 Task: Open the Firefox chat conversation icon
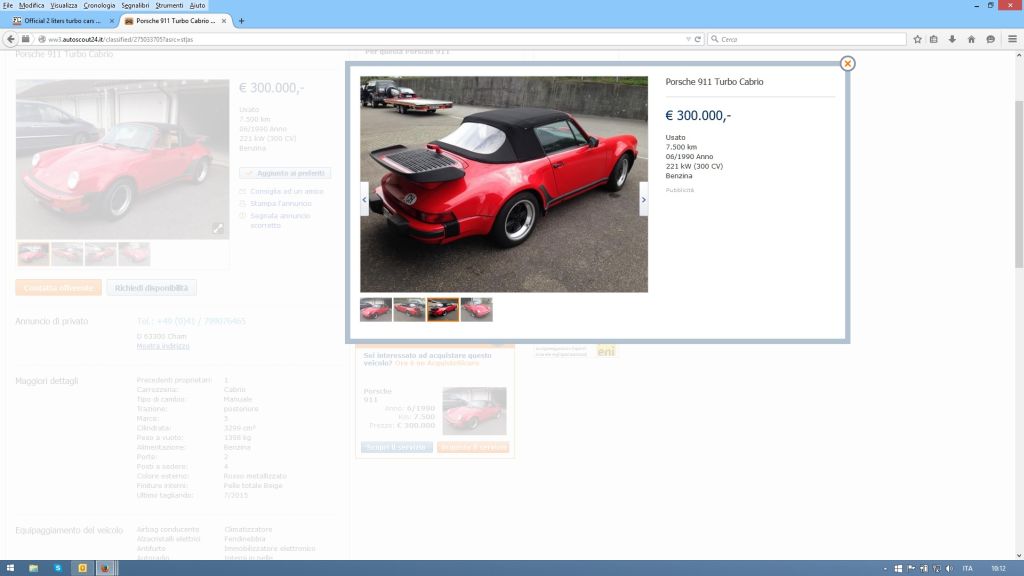tap(991, 39)
